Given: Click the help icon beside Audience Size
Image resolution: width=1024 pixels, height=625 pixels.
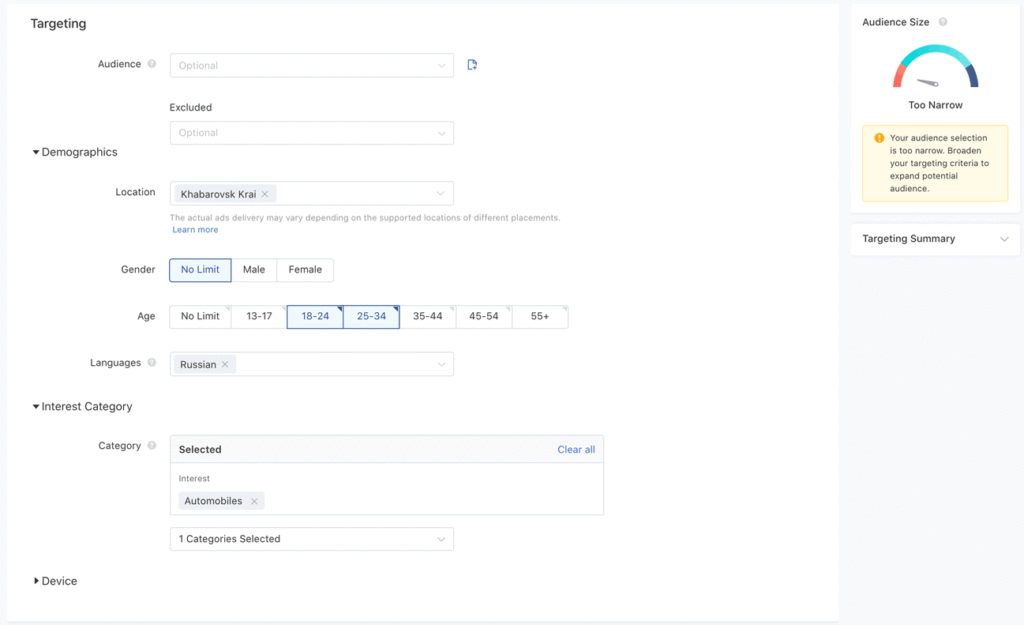Looking at the screenshot, I should click(943, 22).
